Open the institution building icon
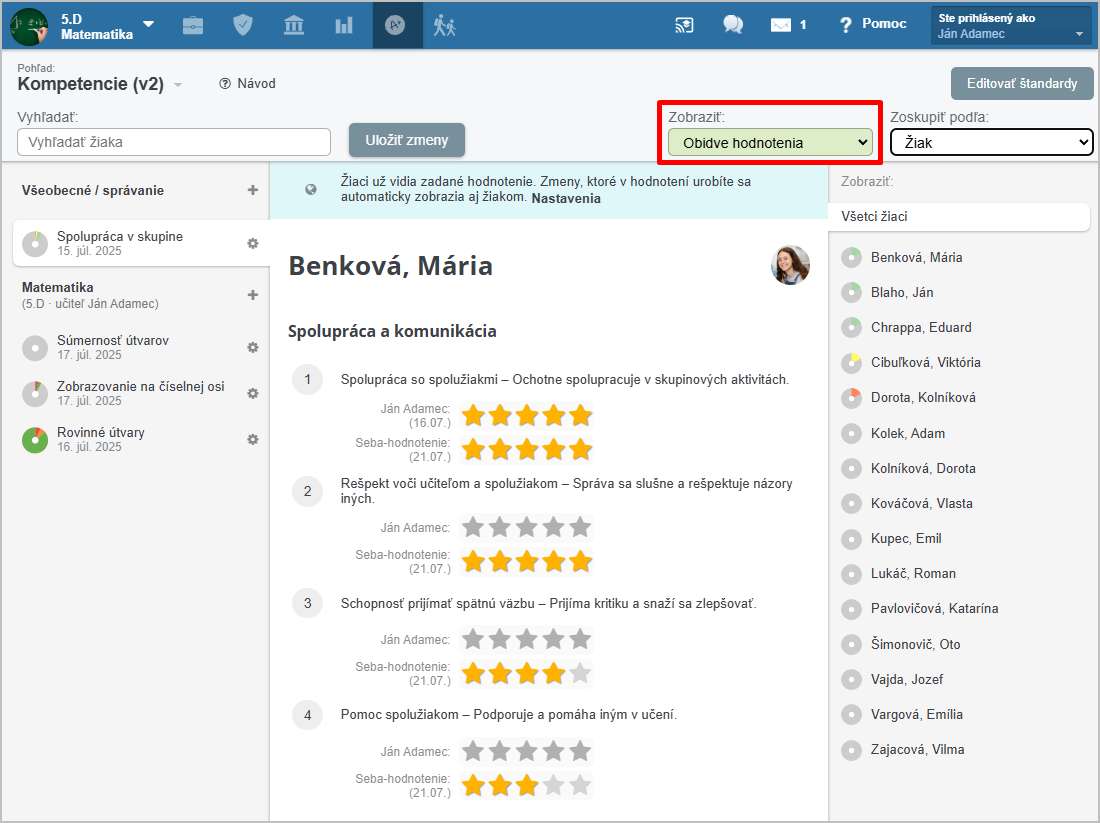The image size is (1100, 823). [x=294, y=26]
